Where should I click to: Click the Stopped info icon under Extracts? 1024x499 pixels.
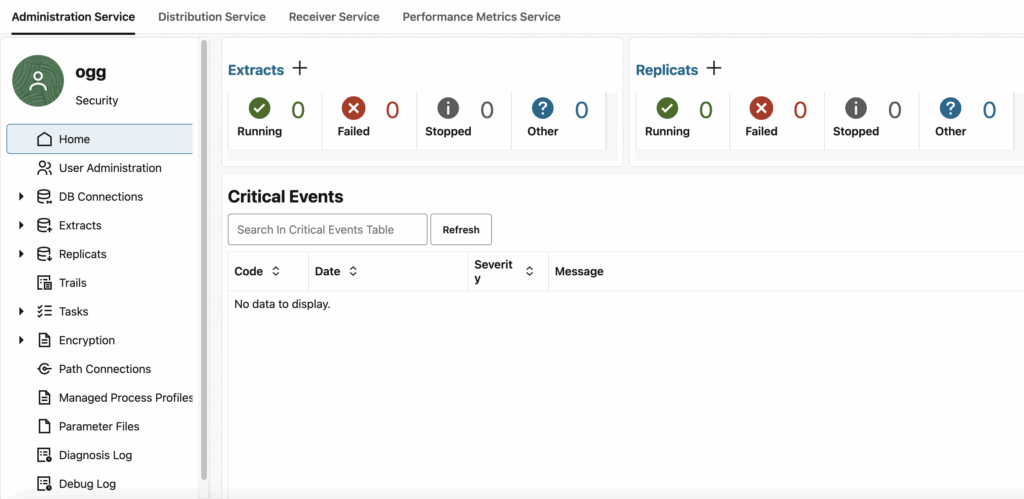[x=448, y=108]
